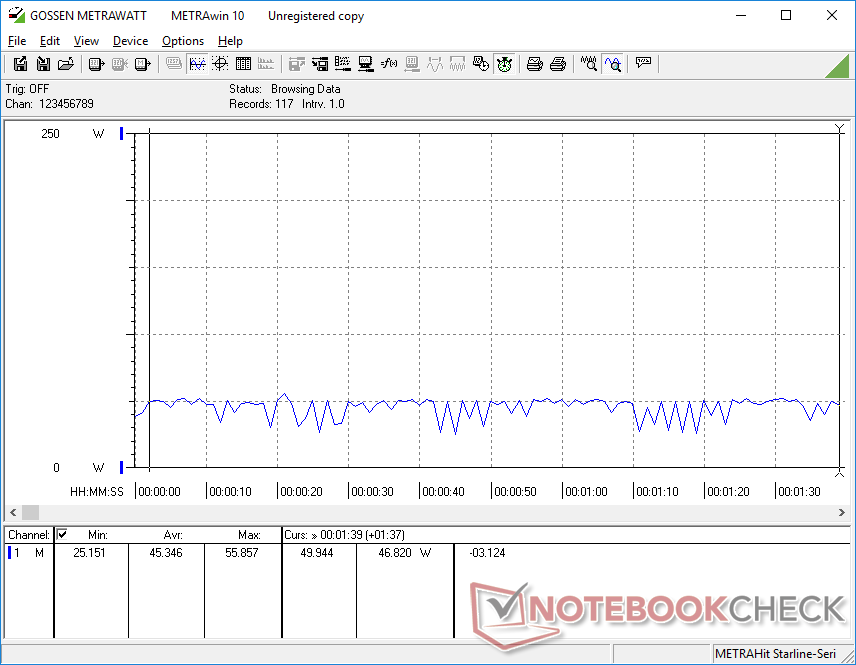Click the printer icon

pos(557,64)
